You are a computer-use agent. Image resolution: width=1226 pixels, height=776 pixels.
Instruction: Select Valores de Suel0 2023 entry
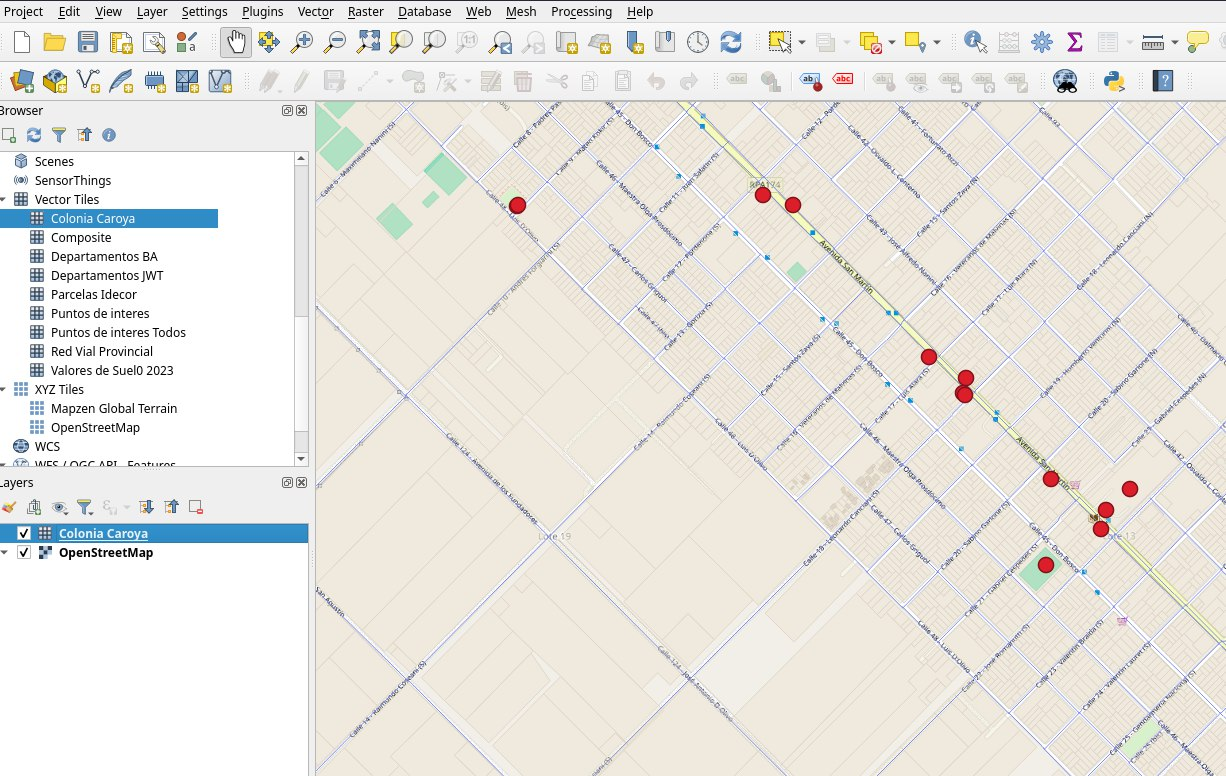point(112,370)
